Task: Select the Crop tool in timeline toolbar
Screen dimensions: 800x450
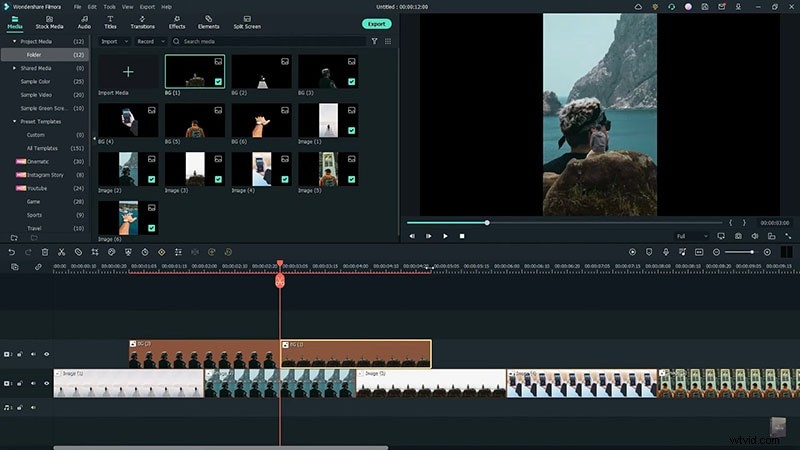Action: click(95, 252)
